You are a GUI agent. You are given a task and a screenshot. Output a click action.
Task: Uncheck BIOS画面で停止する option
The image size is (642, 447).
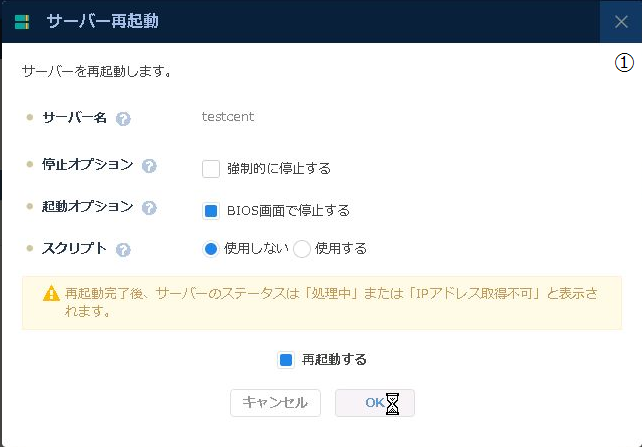click(x=211, y=210)
